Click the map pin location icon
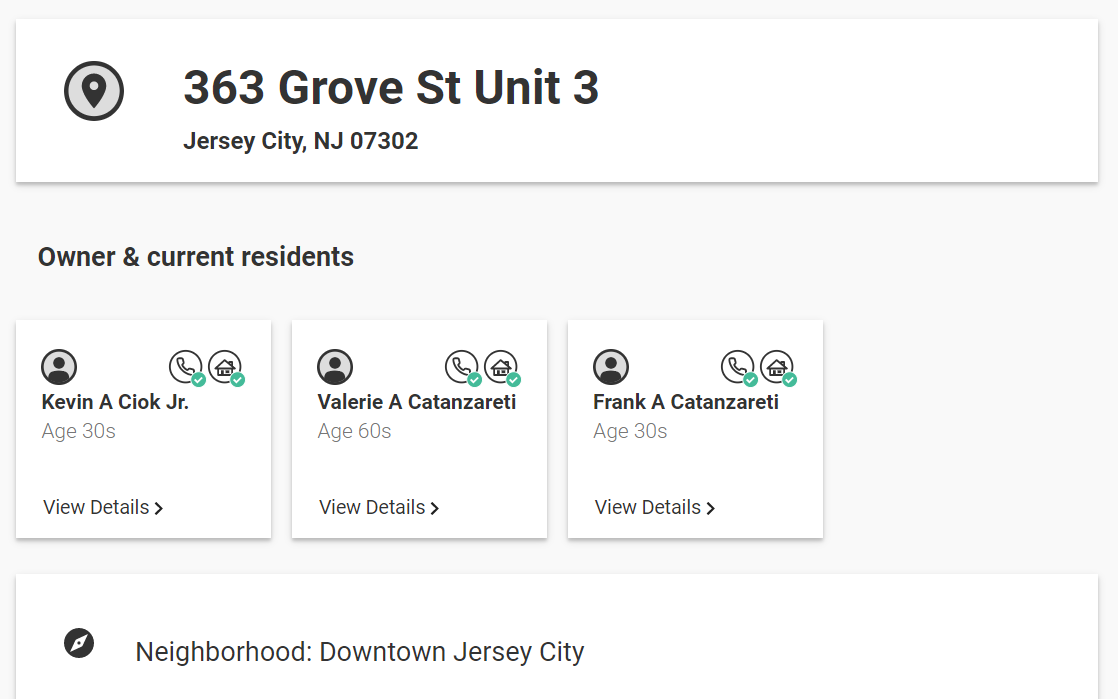The width and height of the screenshot is (1118, 699). [93, 91]
